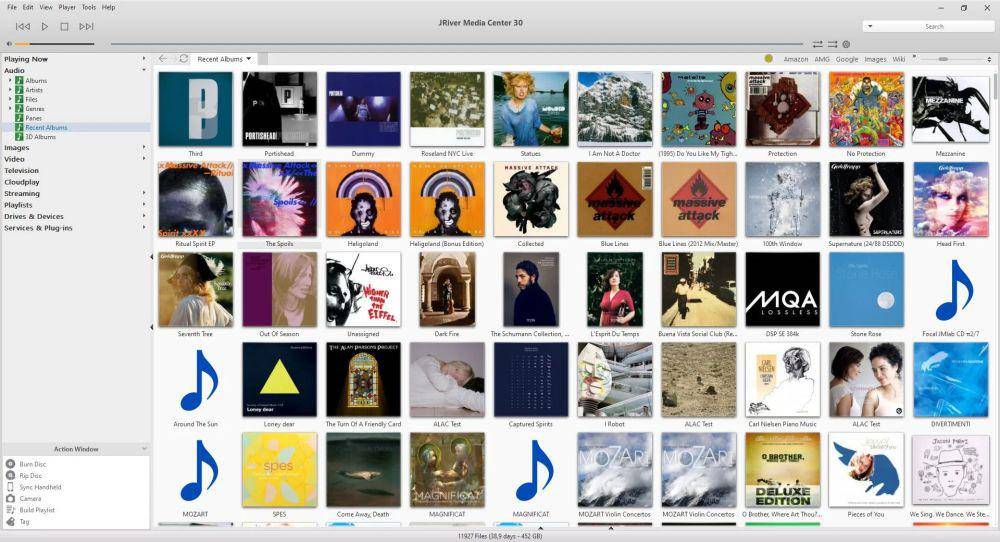Select the Heligoland (Bonus Edition) album
This screenshot has height=542, width=1000.
(x=447, y=199)
